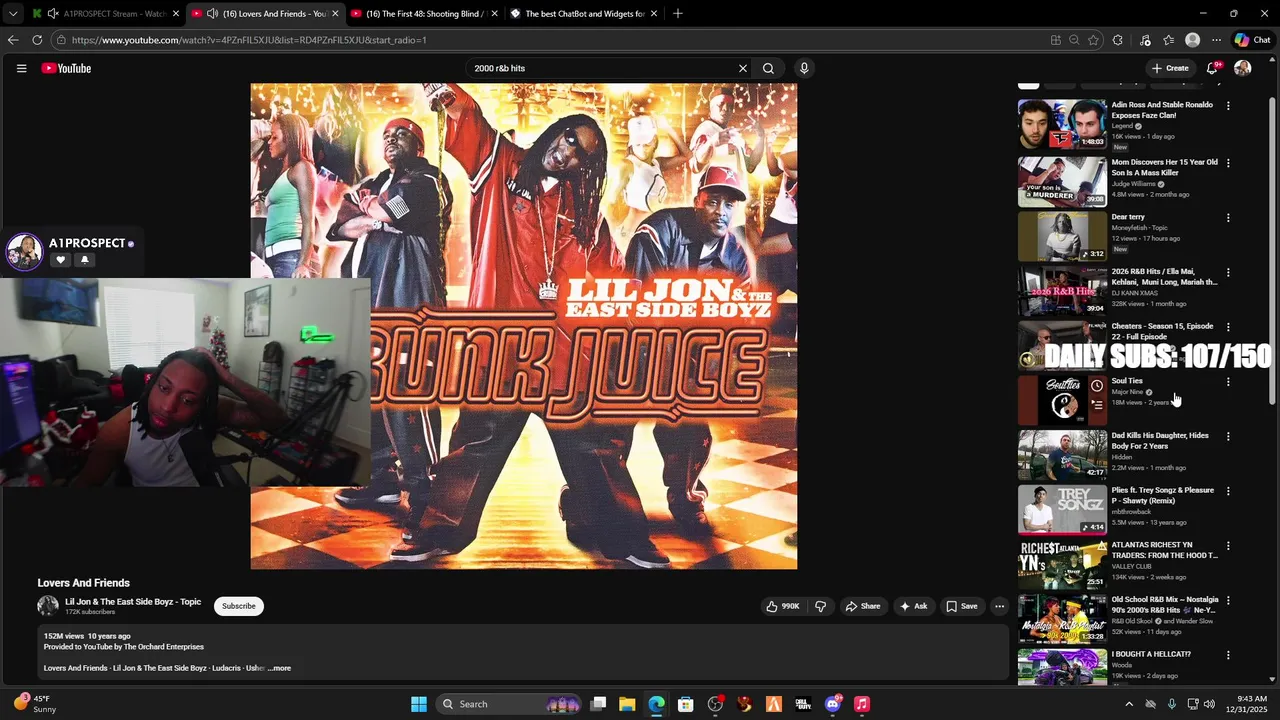
Task: Click the A1PROSPECT overlay notification bell
Action: [x=84, y=260]
